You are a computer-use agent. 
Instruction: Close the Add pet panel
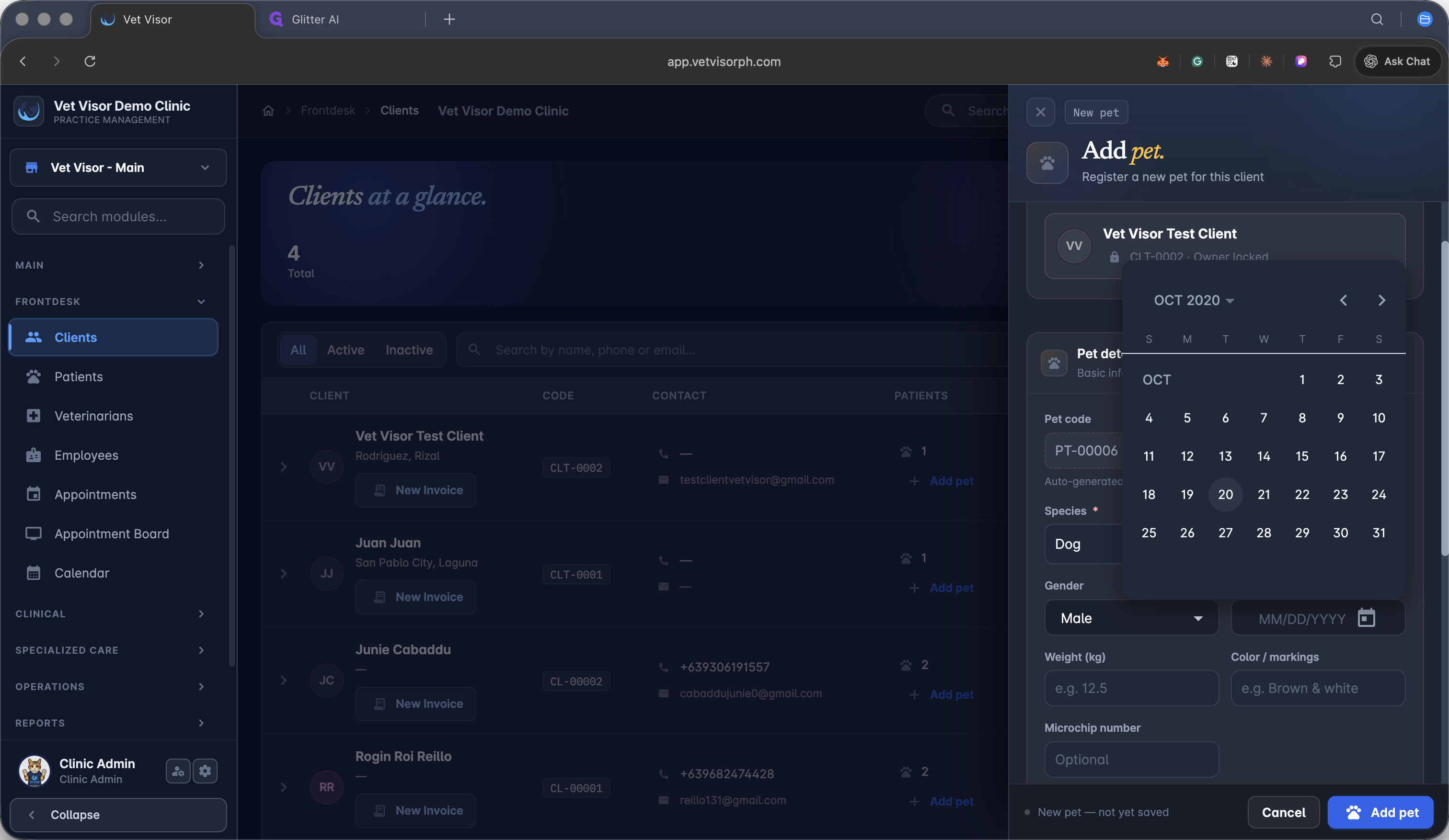pos(1040,112)
